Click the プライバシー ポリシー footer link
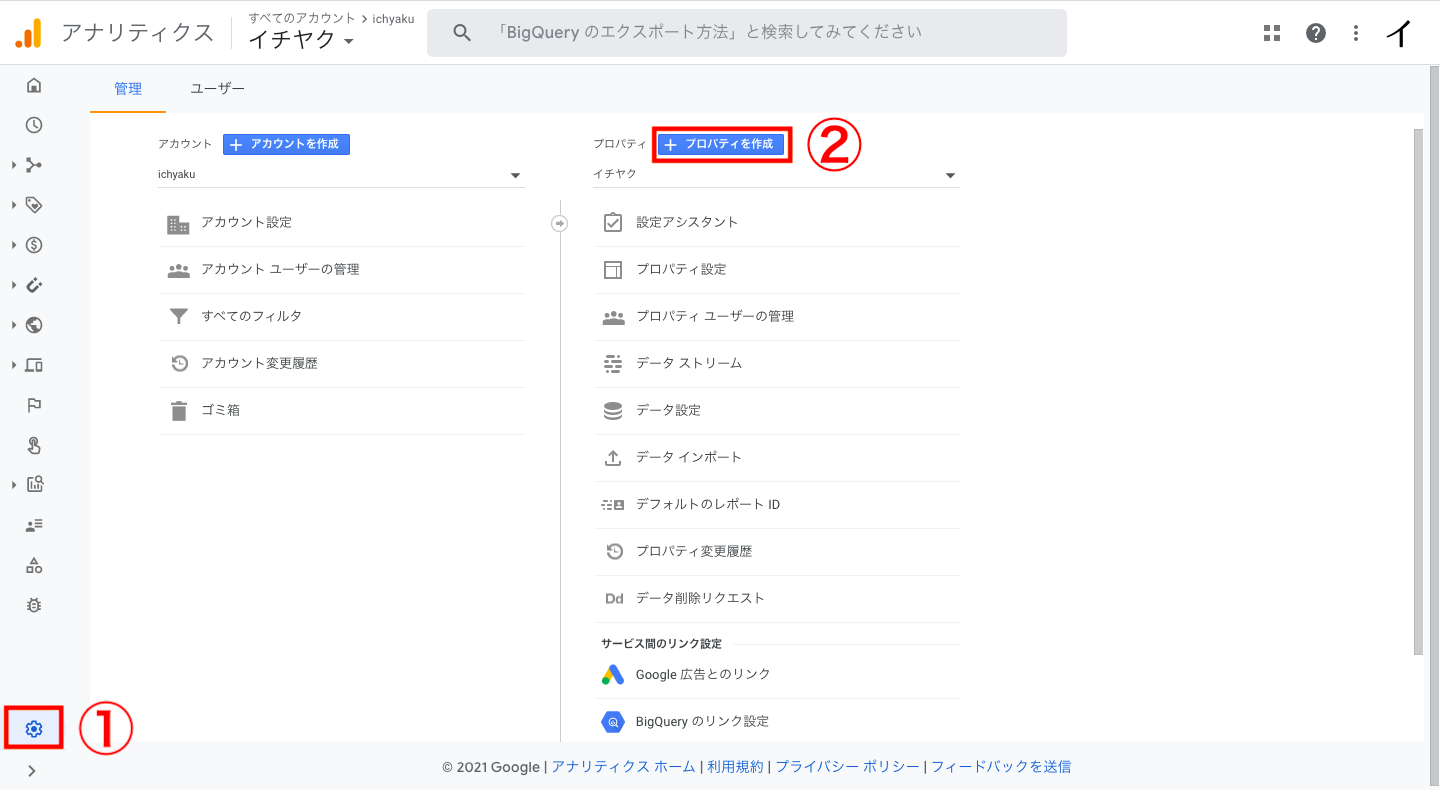Image resolution: width=1440 pixels, height=790 pixels. pos(848,767)
